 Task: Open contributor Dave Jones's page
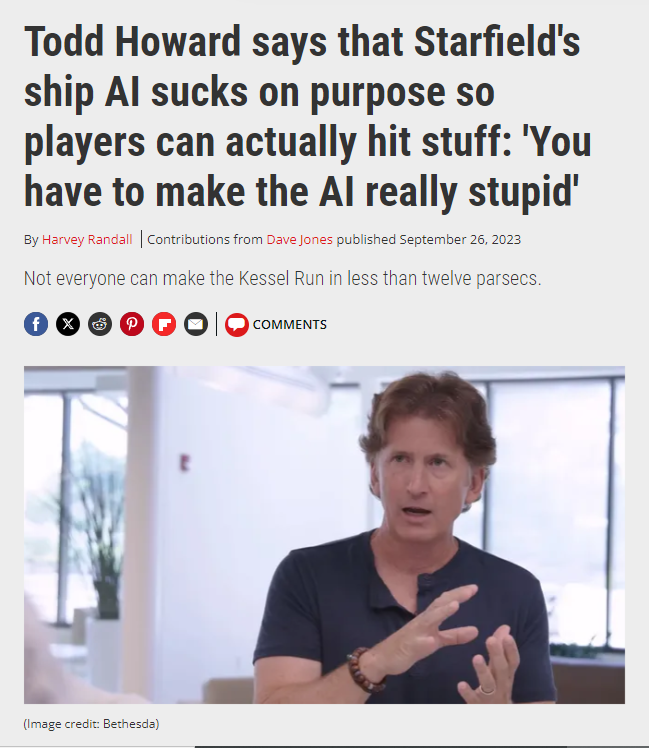[299, 239]
